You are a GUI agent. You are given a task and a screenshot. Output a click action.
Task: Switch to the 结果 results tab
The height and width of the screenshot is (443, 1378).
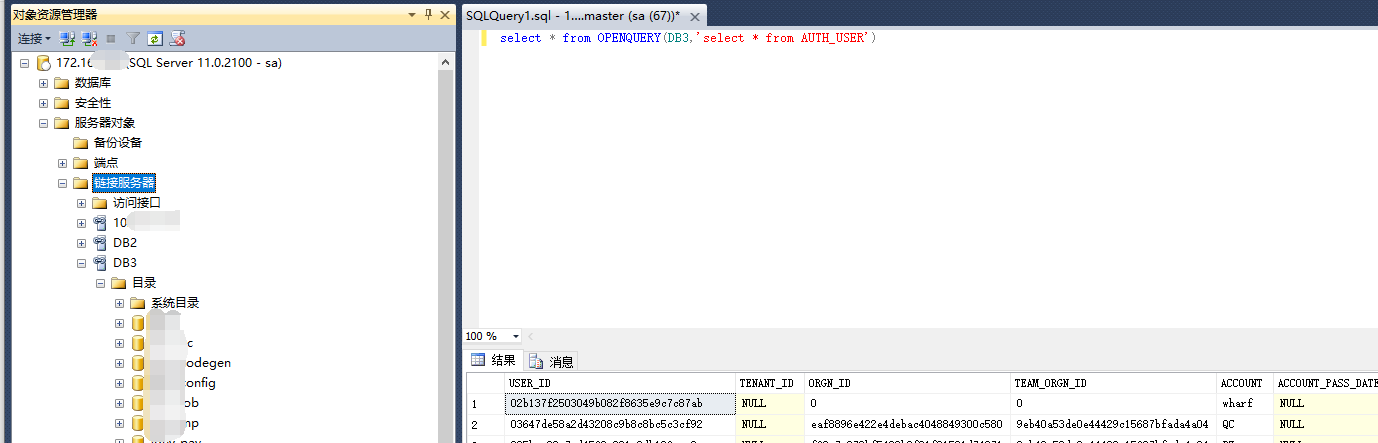coord(494,361)
